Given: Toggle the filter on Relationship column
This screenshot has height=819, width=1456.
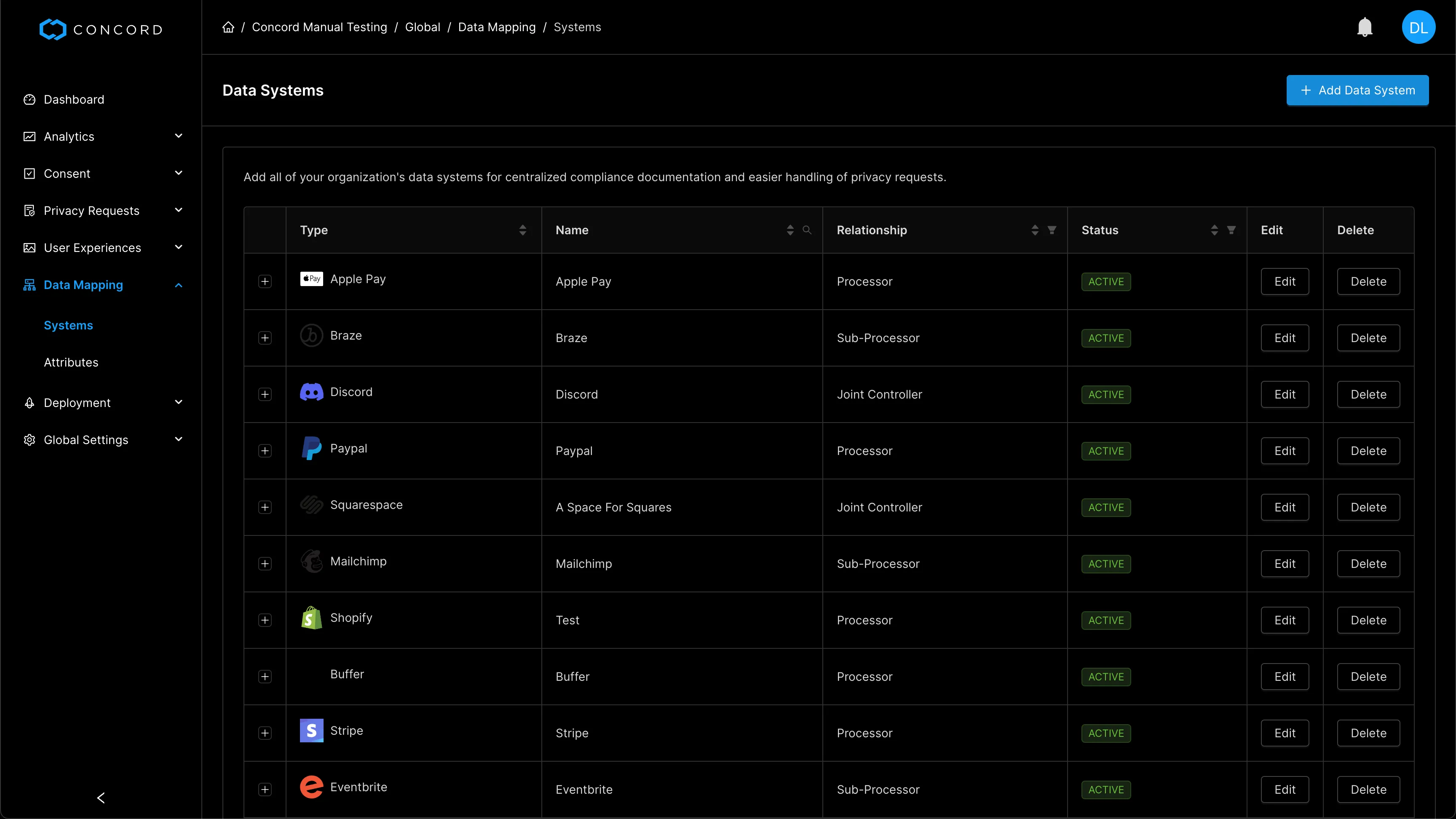Looking at the screenshot, I should tap(1052, 230).
